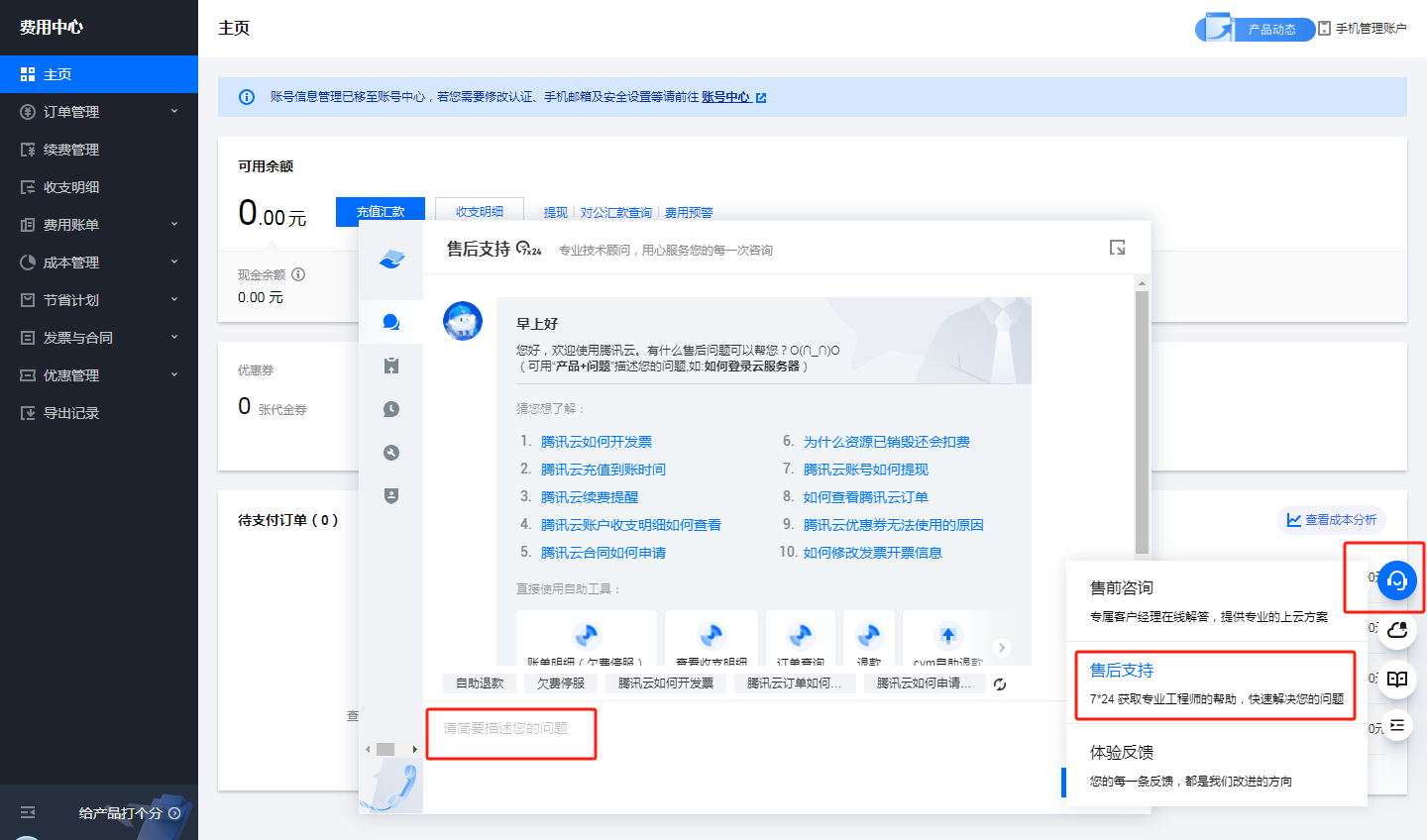Viewport: 1427px width, 840px height.
Task: Click the info icon beside 现金余额
Action: click(x=298, y=274)
